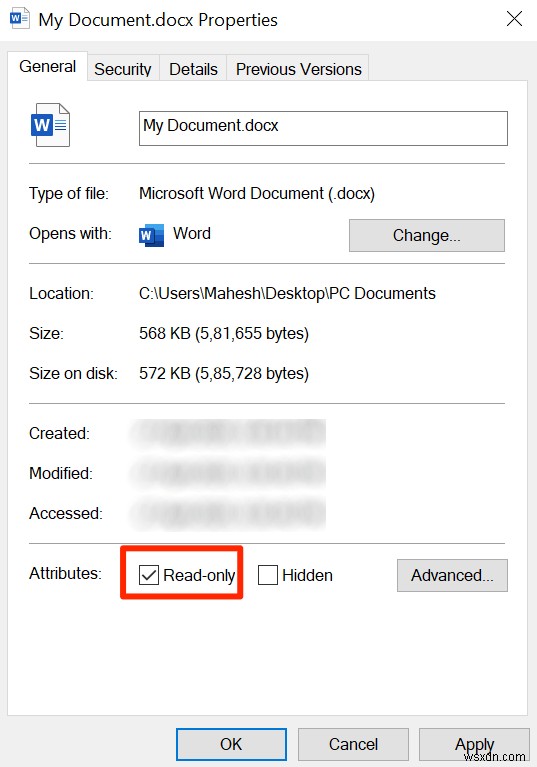The width and height of the screenshot is (537, 767).
Task: Toggle the Read-only checkbox
Action: (x=149, y=575)
